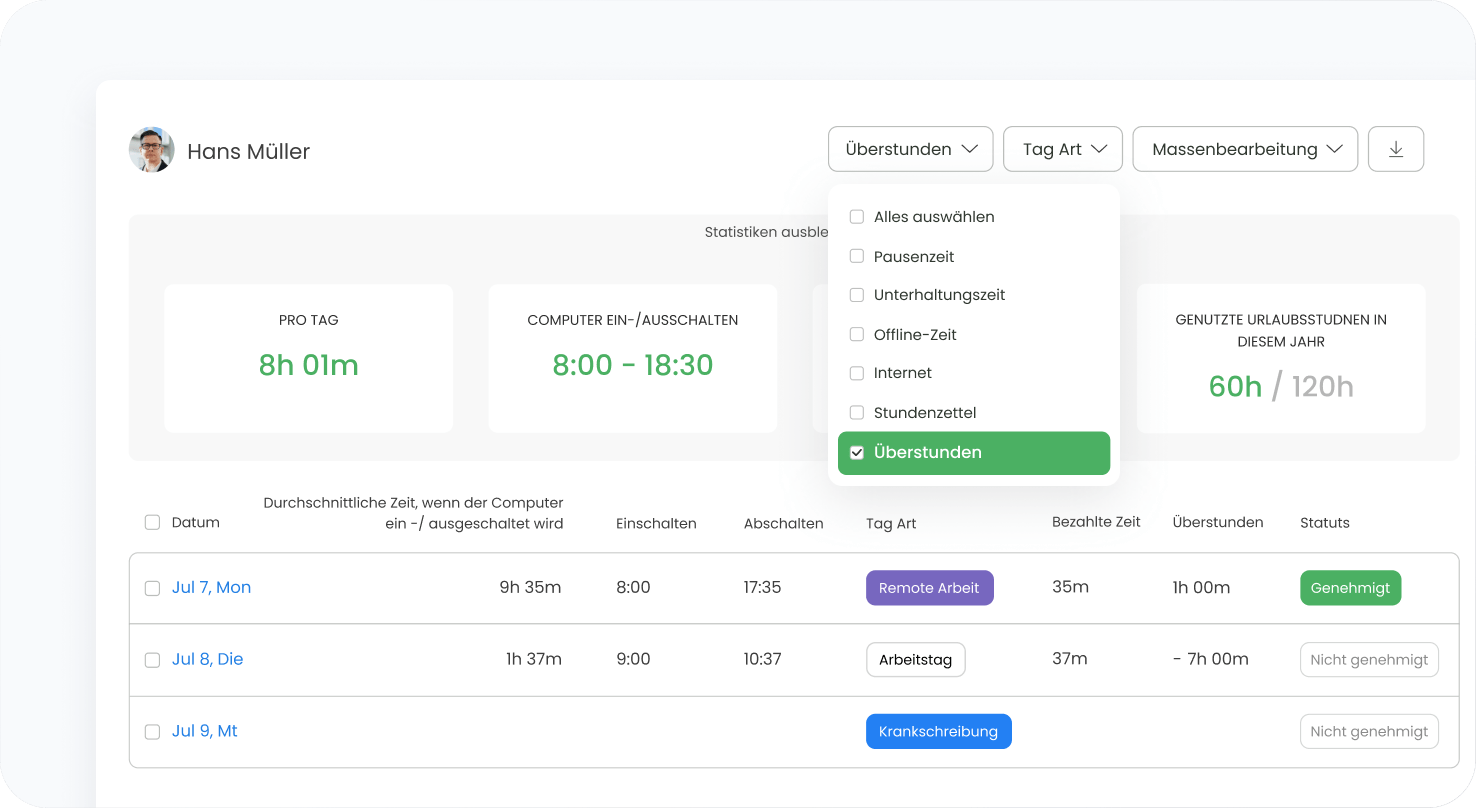This screenshot has height=808, width=1476.
Task: Click Hans Müller's profile avatar
Action: (x=152, y=150)
